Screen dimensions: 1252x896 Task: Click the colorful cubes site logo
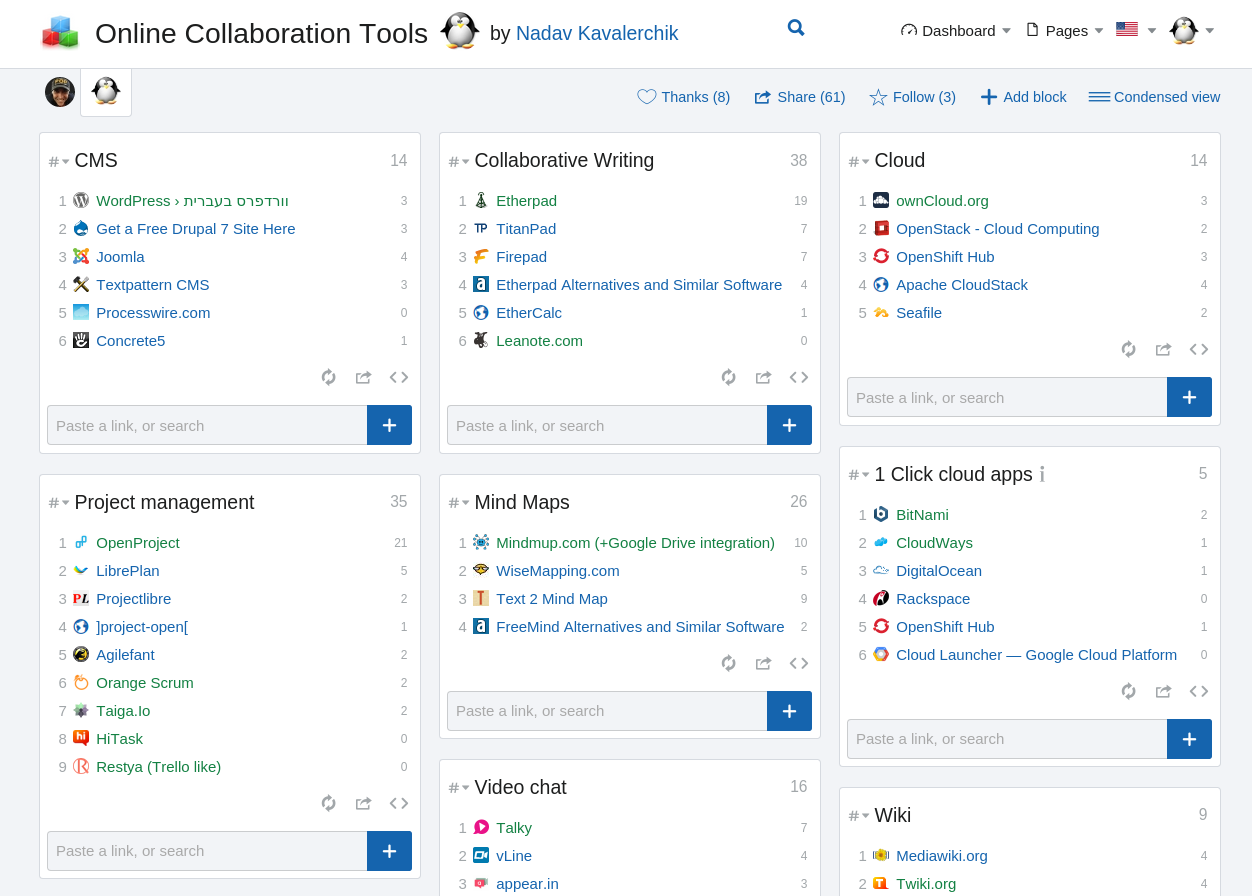(x=60, y=33)
